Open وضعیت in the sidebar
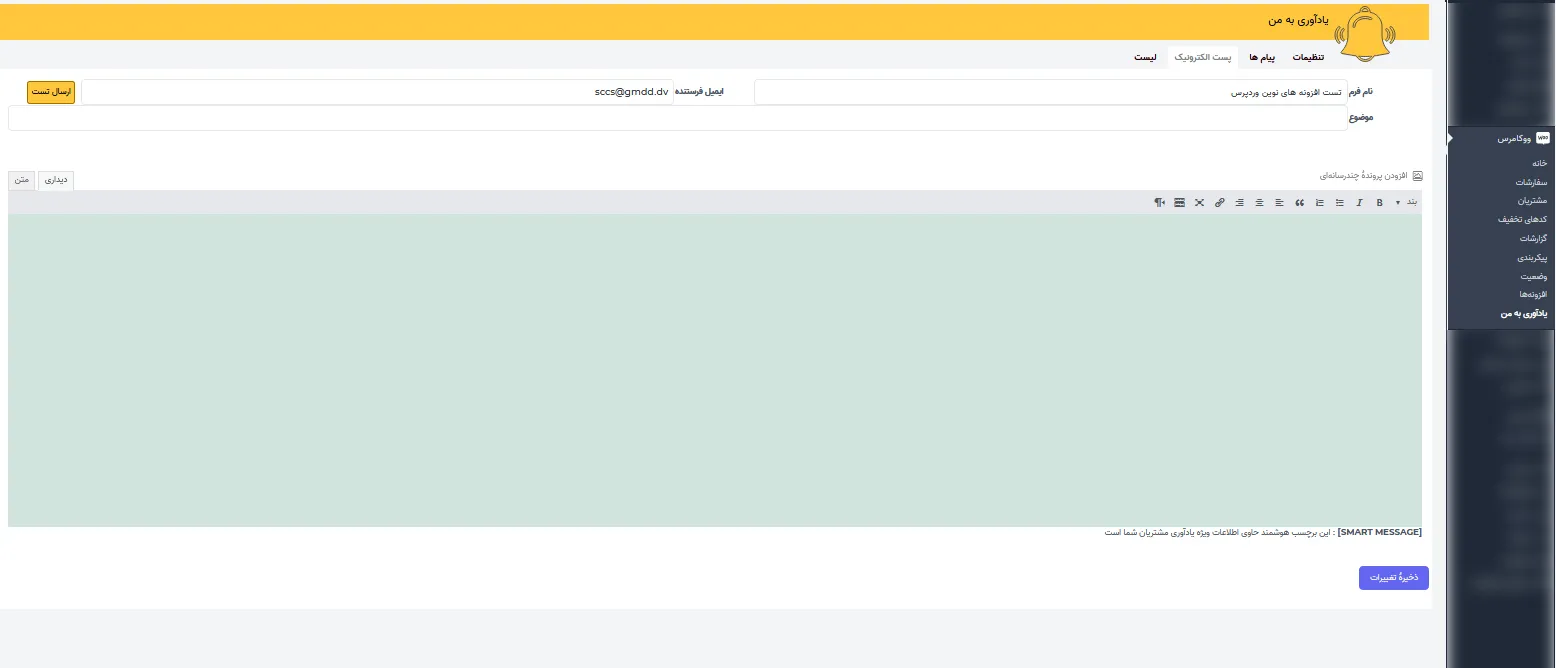 pos(1535,276)
